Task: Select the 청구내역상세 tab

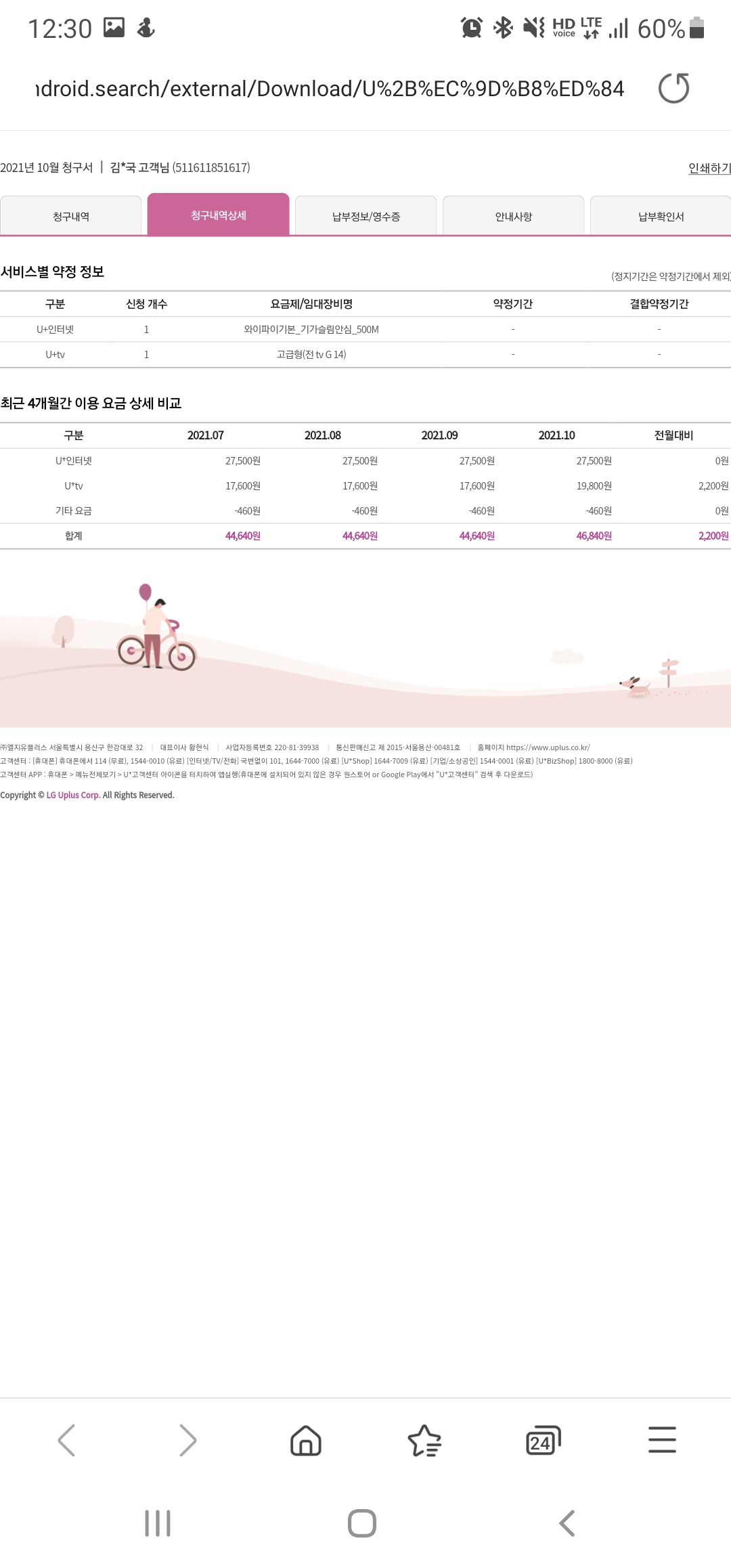Action: pyautogui.click(x=218, y=215)
